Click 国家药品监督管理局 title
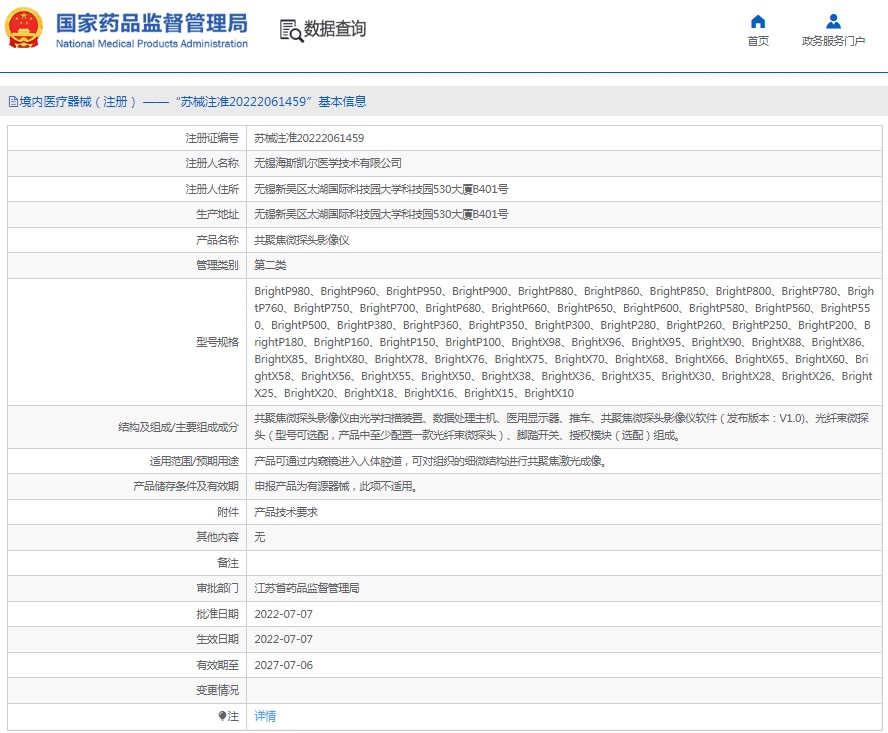 pyautogui.click(x=152, y=23)
